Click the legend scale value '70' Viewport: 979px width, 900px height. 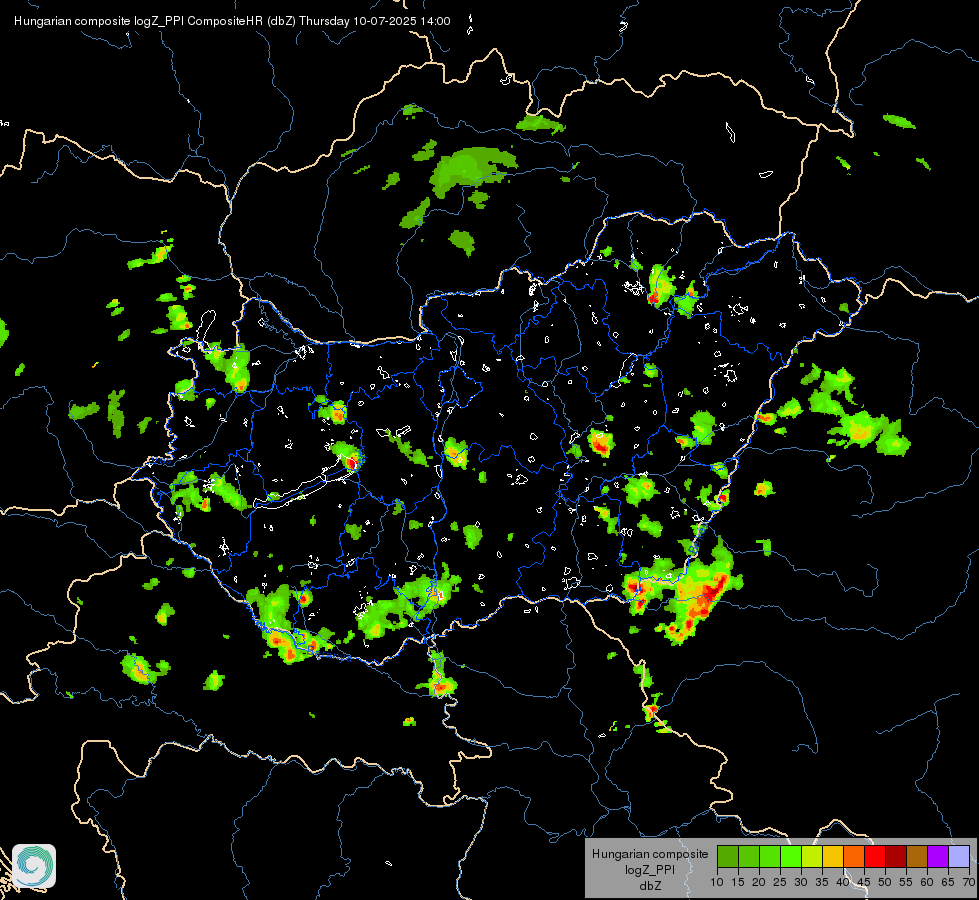click(970, 883)
